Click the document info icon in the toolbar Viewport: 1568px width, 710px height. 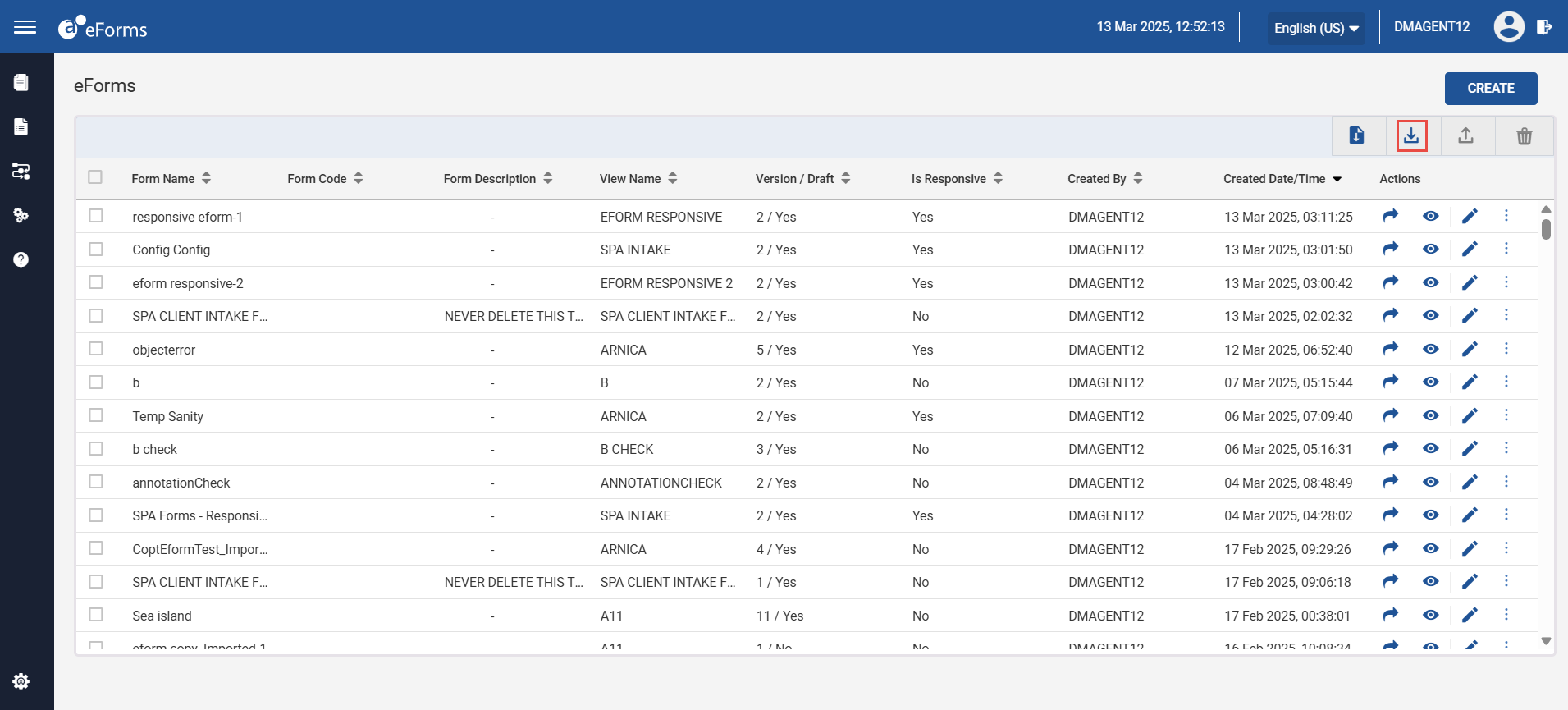pyautogui.click(x=1357, y=135)
